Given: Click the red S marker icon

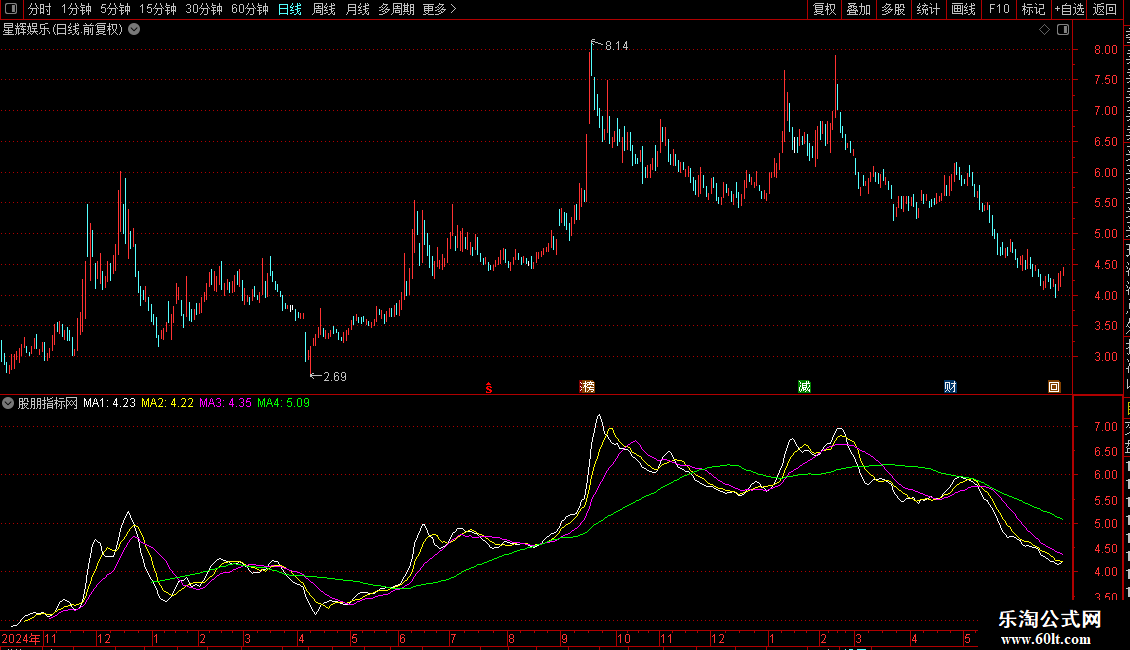Looking at the screenshot, I should pyautogui.click(x=489, y=388).
